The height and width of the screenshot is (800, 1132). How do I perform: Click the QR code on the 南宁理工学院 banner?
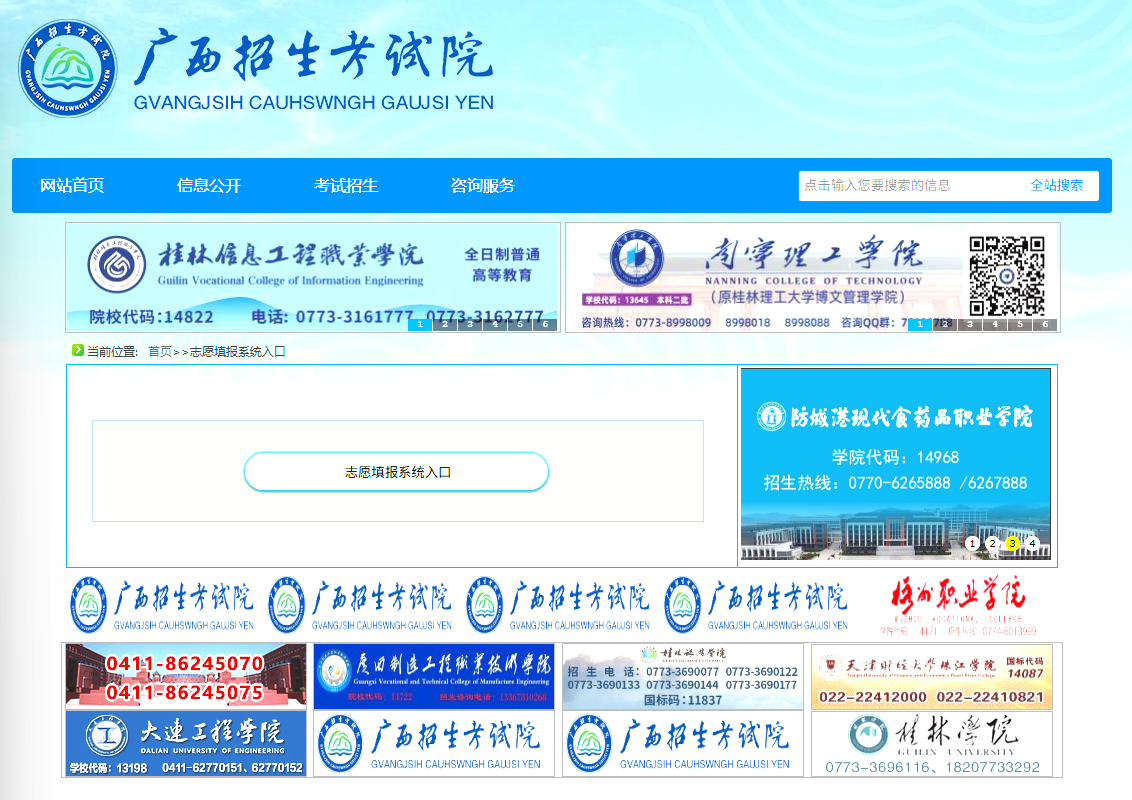coord(1006,276)
